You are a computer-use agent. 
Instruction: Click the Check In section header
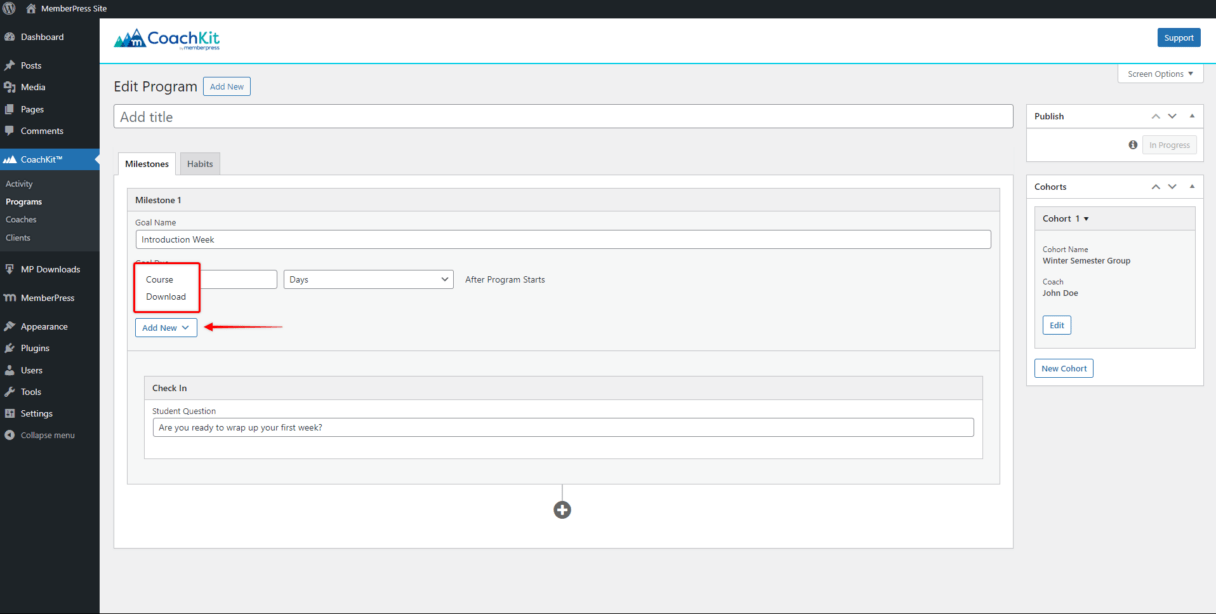pyautogui.click(x=563, y=388)
